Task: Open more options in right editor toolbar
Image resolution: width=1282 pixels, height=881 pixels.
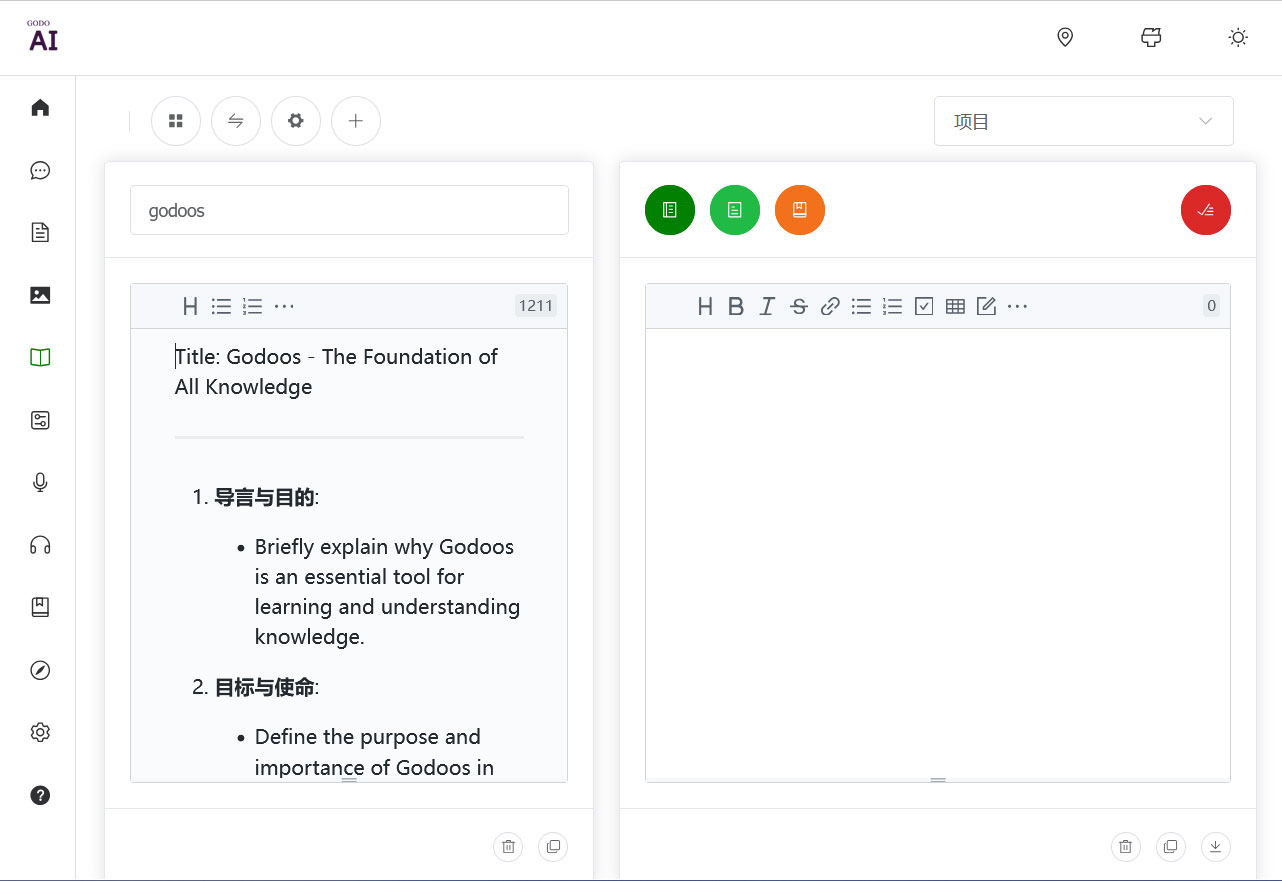Action: [x=1017, y=306]
